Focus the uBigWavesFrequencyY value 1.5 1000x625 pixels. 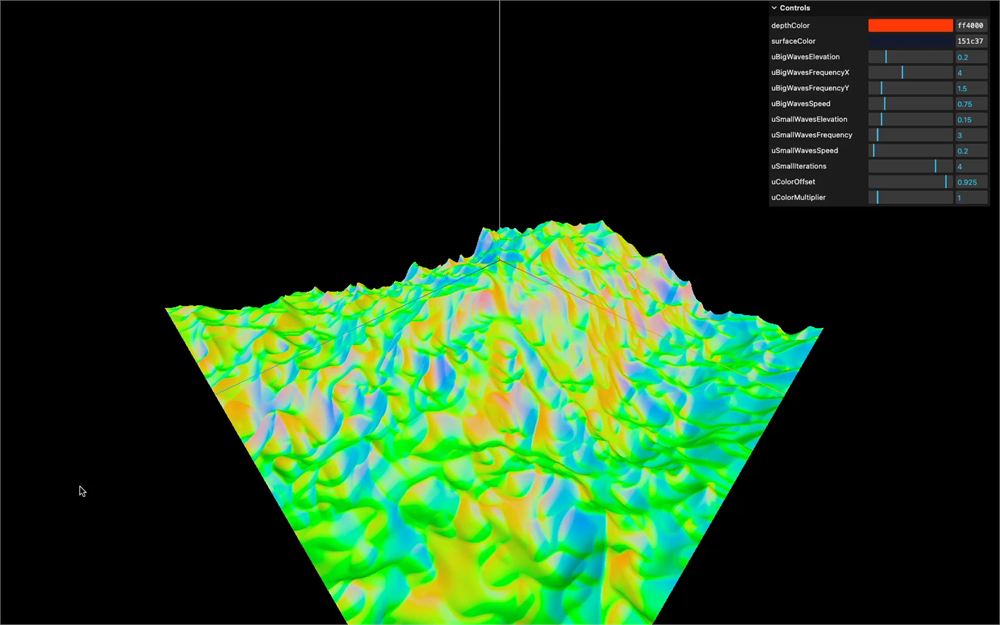[x=971, y=88]
